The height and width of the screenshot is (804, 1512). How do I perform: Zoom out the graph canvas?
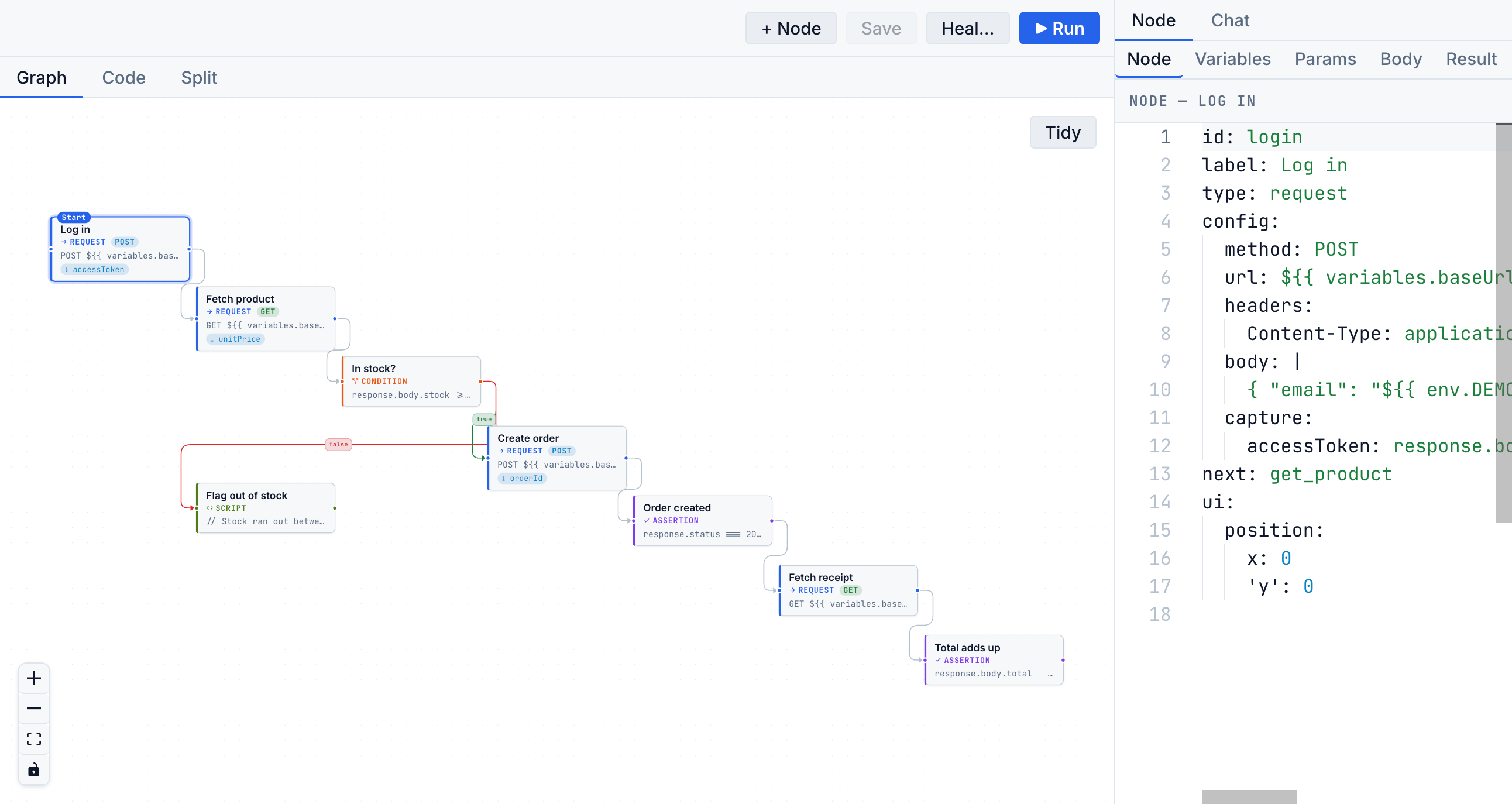pos(34,709)
